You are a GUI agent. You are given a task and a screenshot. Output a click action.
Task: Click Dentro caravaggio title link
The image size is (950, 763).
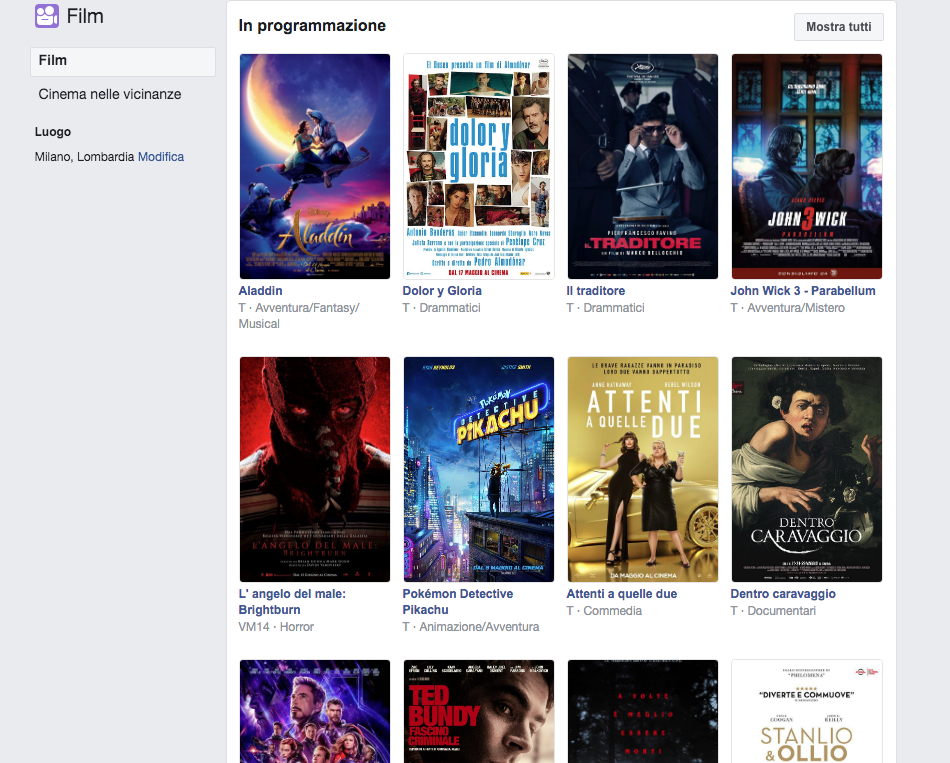point(783,594)
